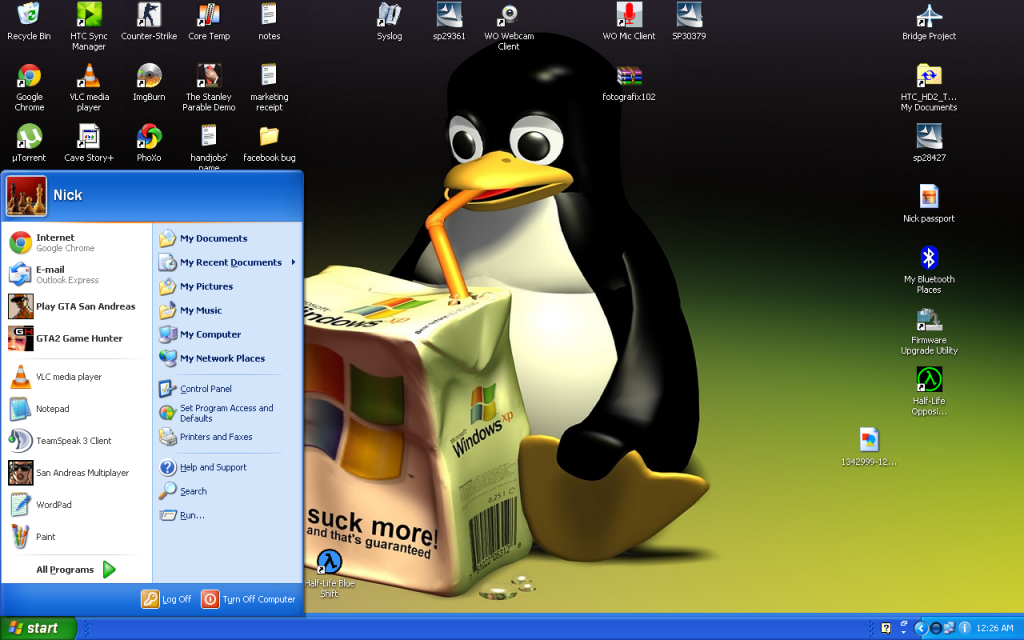1024x640 pixels.
Task: Select the Bridge Project desktop icon
Action: click(929, 22)
